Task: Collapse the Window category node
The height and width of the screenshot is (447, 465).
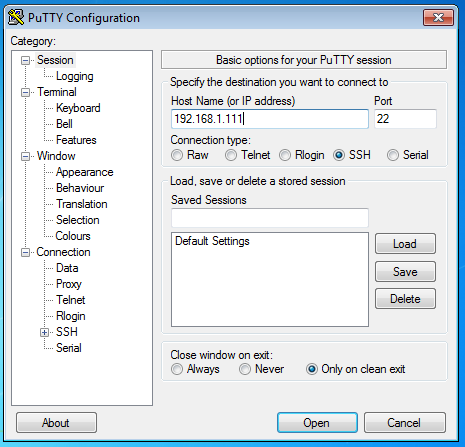Action: pos(25,156)
